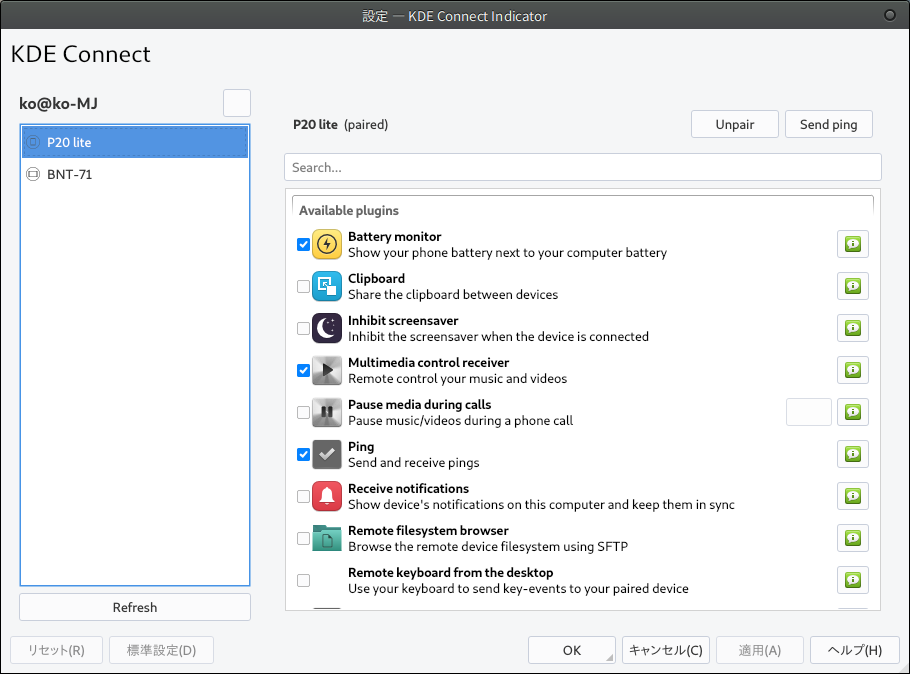Image resolution: width=910 pixels, height=674 pixels.
Task: Click the Receive notifications bell icon
Action: [x=327, y=496]
